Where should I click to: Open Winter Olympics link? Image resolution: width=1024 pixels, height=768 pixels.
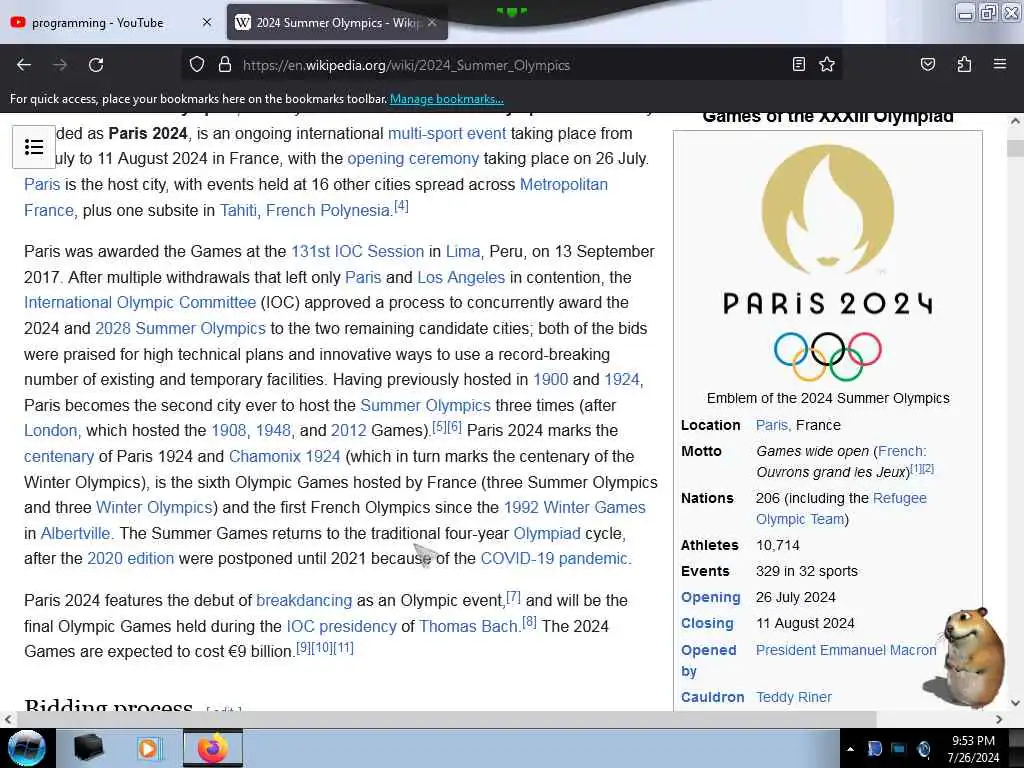[154, 507]
